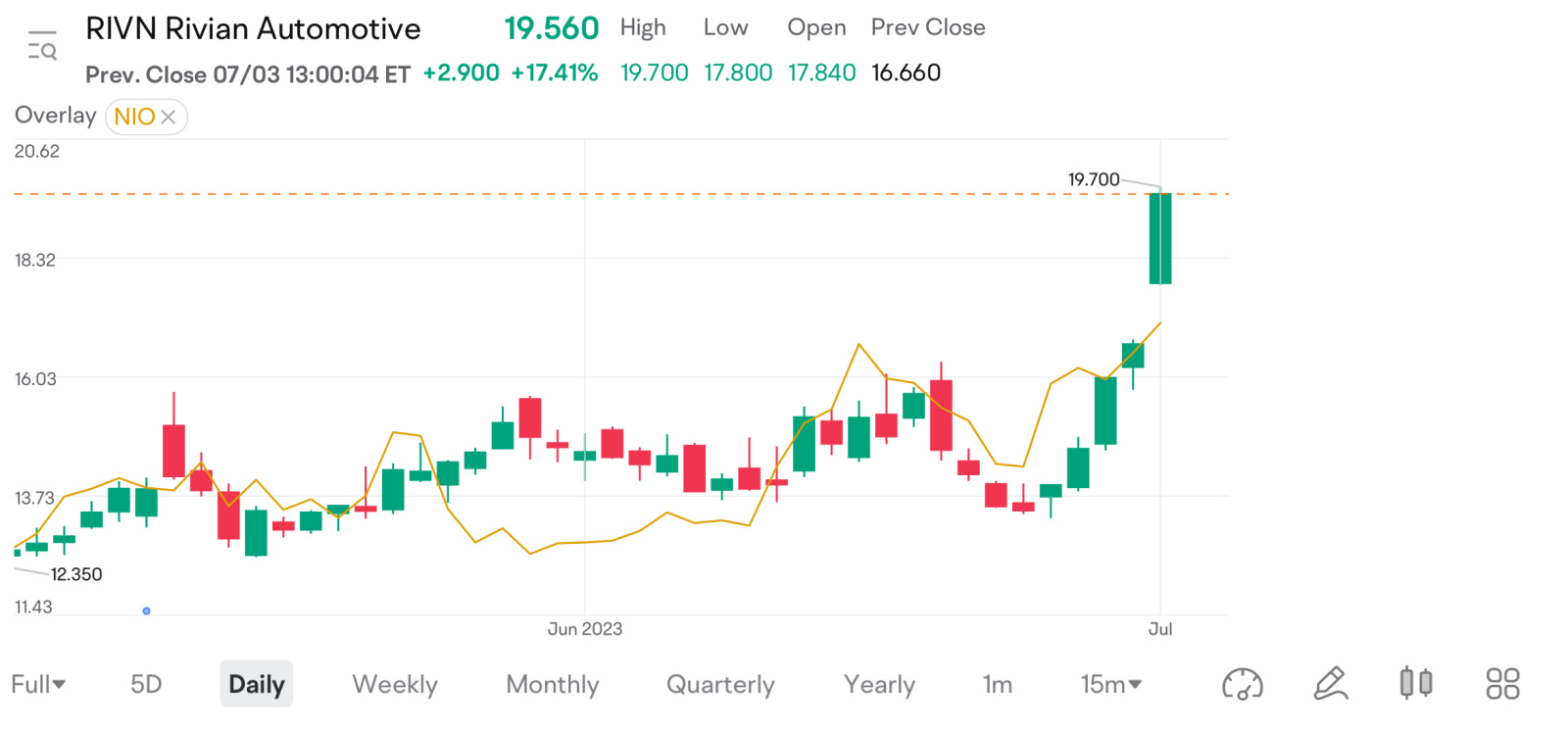Click the +2.900 price change value
Viewport: 1568px width, 732px height.
coord(462,73)
